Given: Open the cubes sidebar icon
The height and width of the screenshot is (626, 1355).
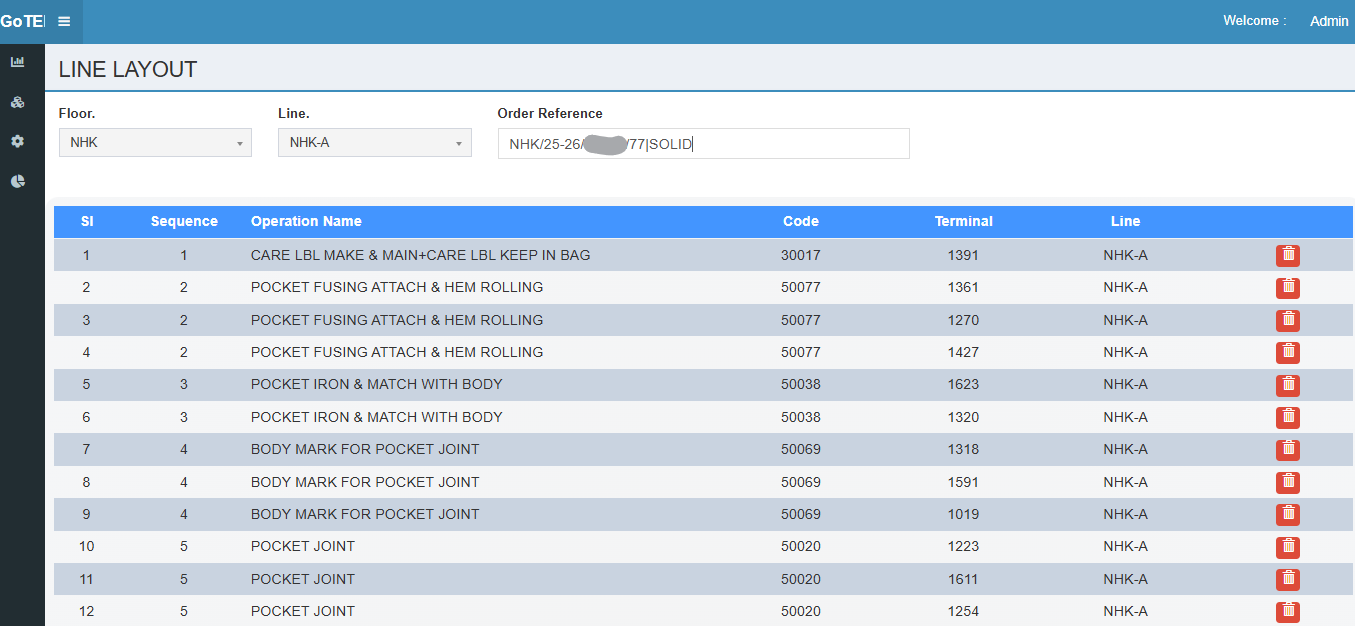Looking at the screenshot, I should coord(17,102).
